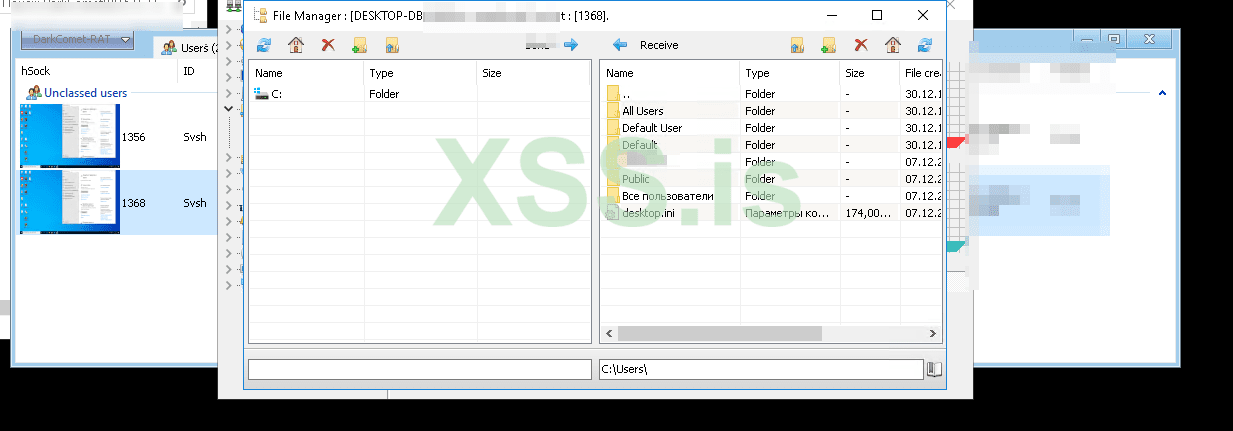Click Svsh ID of user 1368
This screenshot has height=431, width=1233.
195,203
